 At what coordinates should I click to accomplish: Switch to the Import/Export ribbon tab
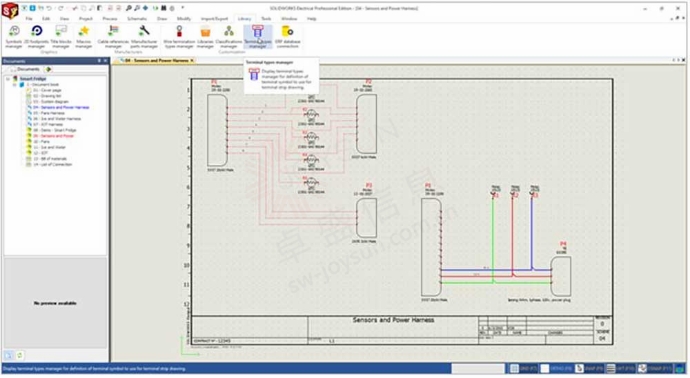coord(214,18)
